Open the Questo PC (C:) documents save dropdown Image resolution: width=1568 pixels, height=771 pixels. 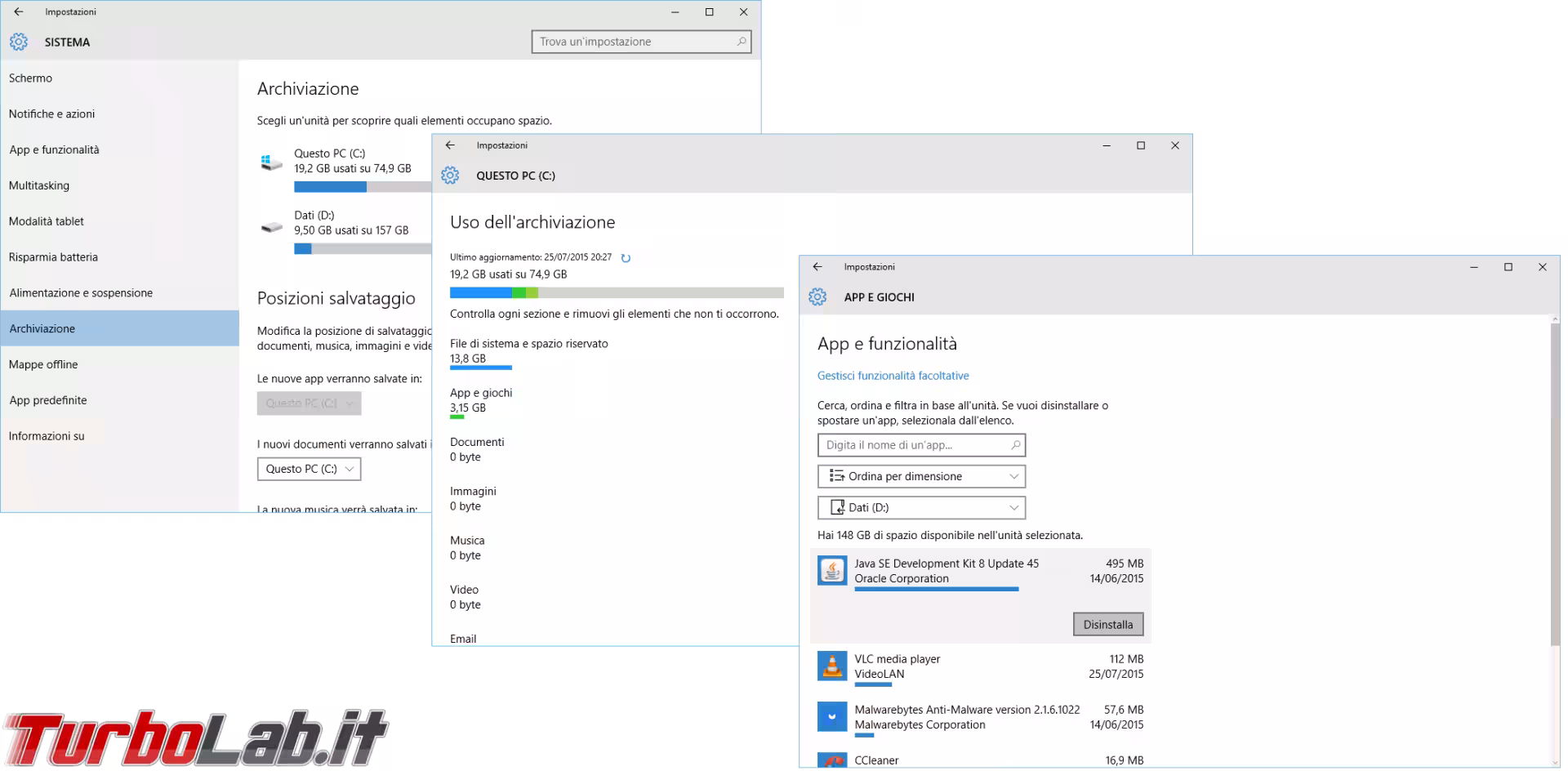(x=308, y=469)
